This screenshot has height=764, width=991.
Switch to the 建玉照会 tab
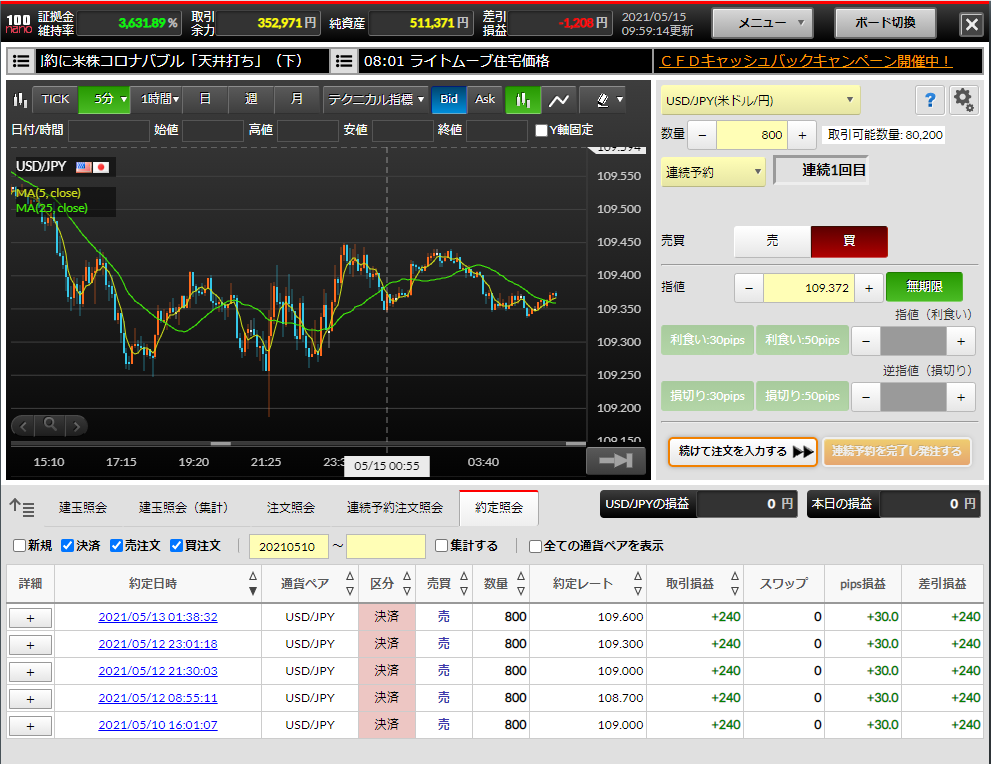[x=83, y=507]
